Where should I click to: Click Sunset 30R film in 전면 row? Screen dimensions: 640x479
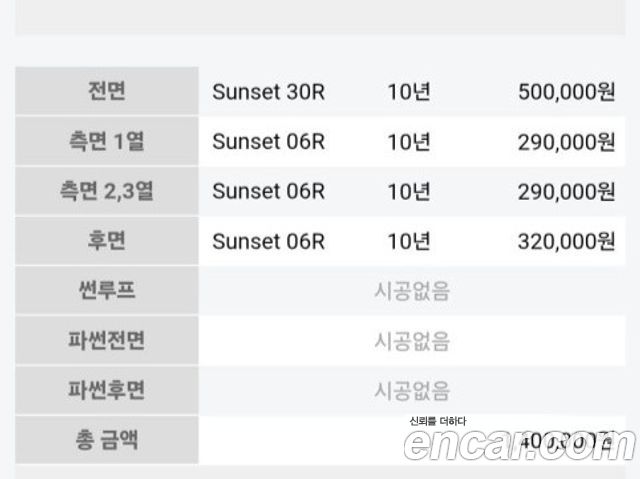click(x=269, y=91)
